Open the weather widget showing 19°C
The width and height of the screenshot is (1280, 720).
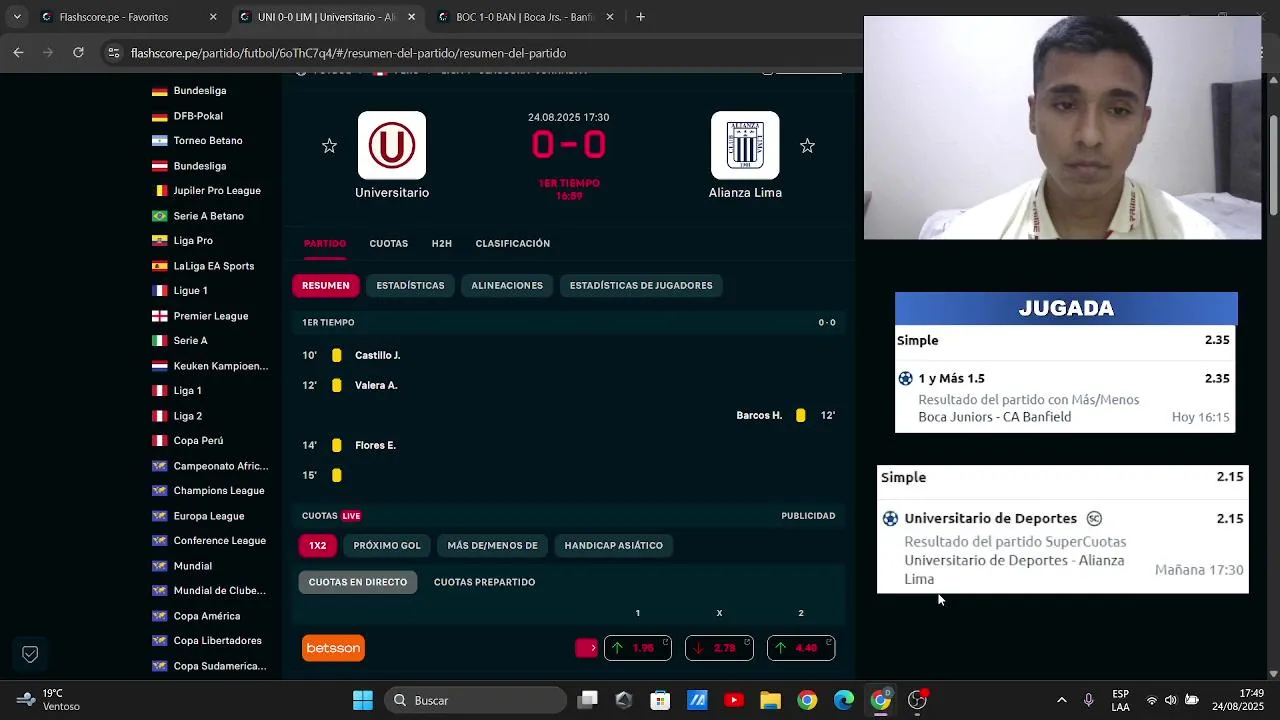click(48, 700)
